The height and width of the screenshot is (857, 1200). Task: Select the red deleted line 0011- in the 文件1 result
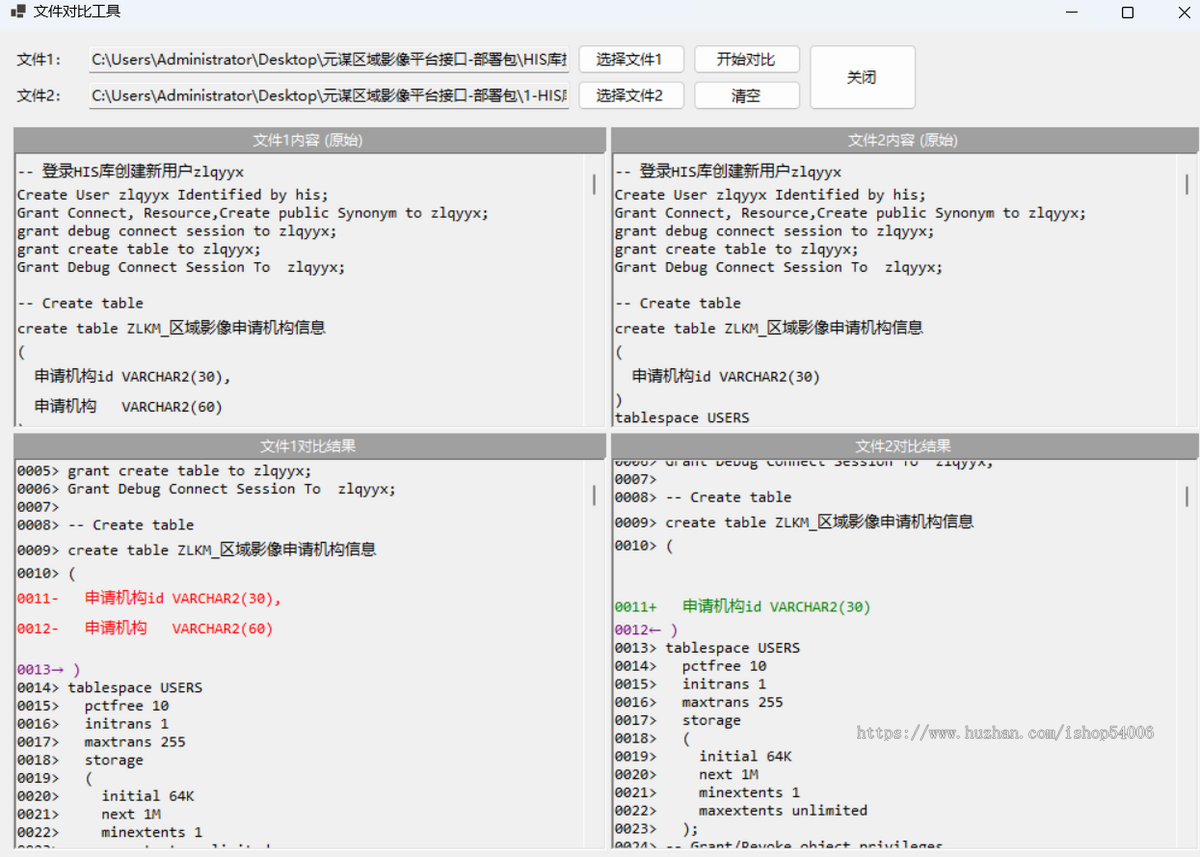(150, 599)
